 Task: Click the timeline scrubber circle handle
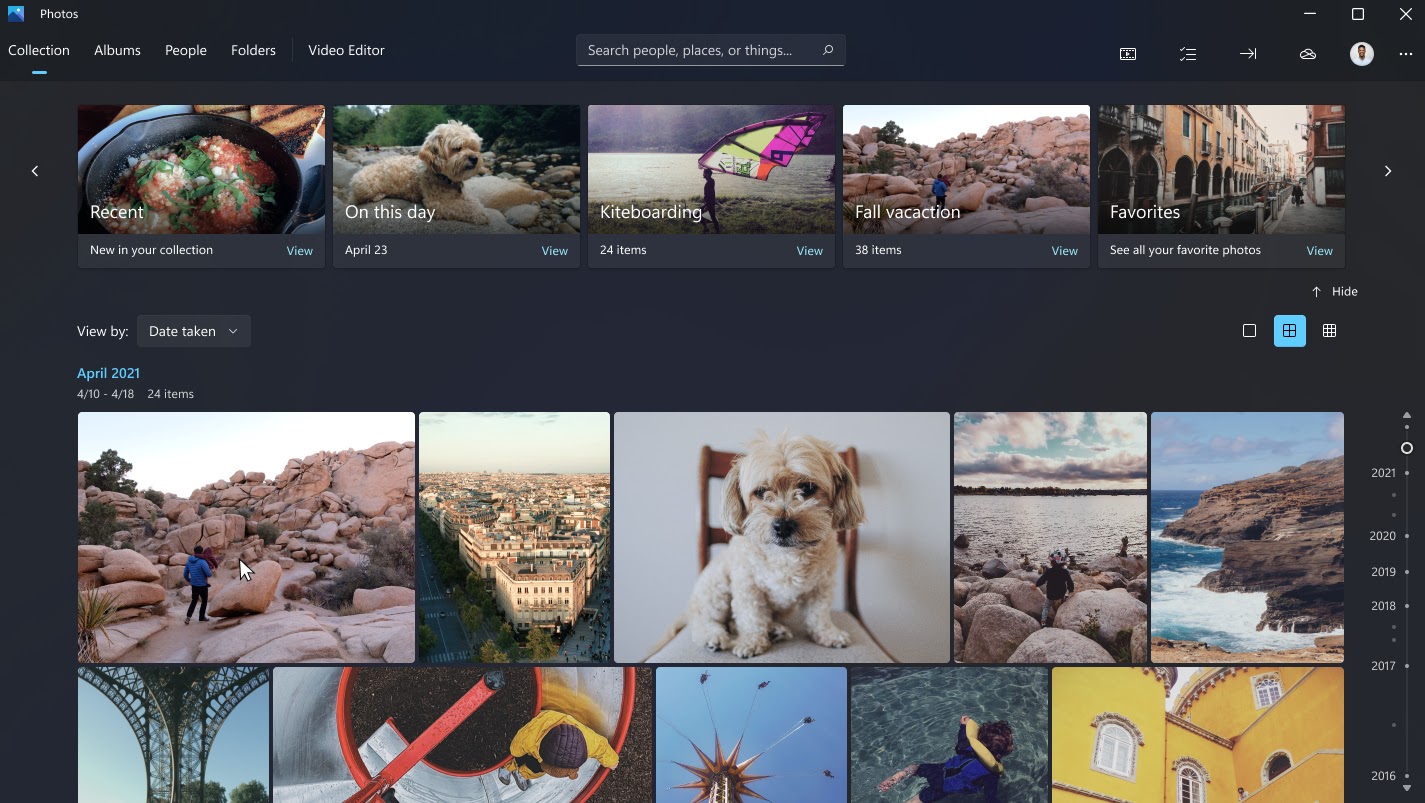click(1407, 448)
